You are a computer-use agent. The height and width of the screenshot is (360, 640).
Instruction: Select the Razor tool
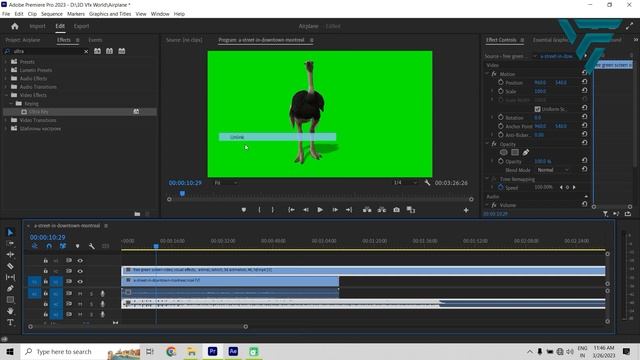tap(10, 266)
